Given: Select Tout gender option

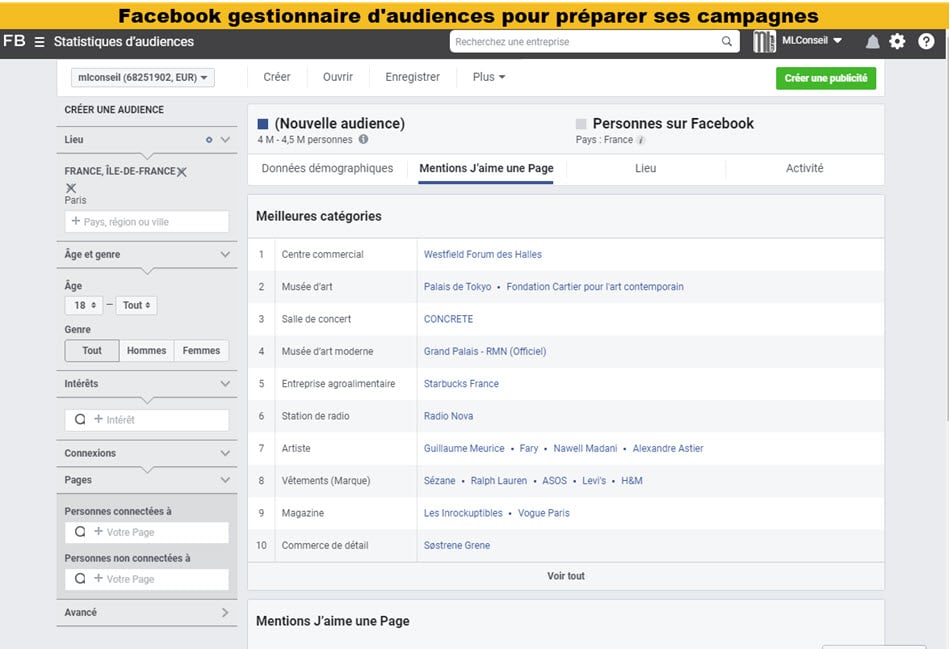Looking at the screenshot, I should (92, 350).
